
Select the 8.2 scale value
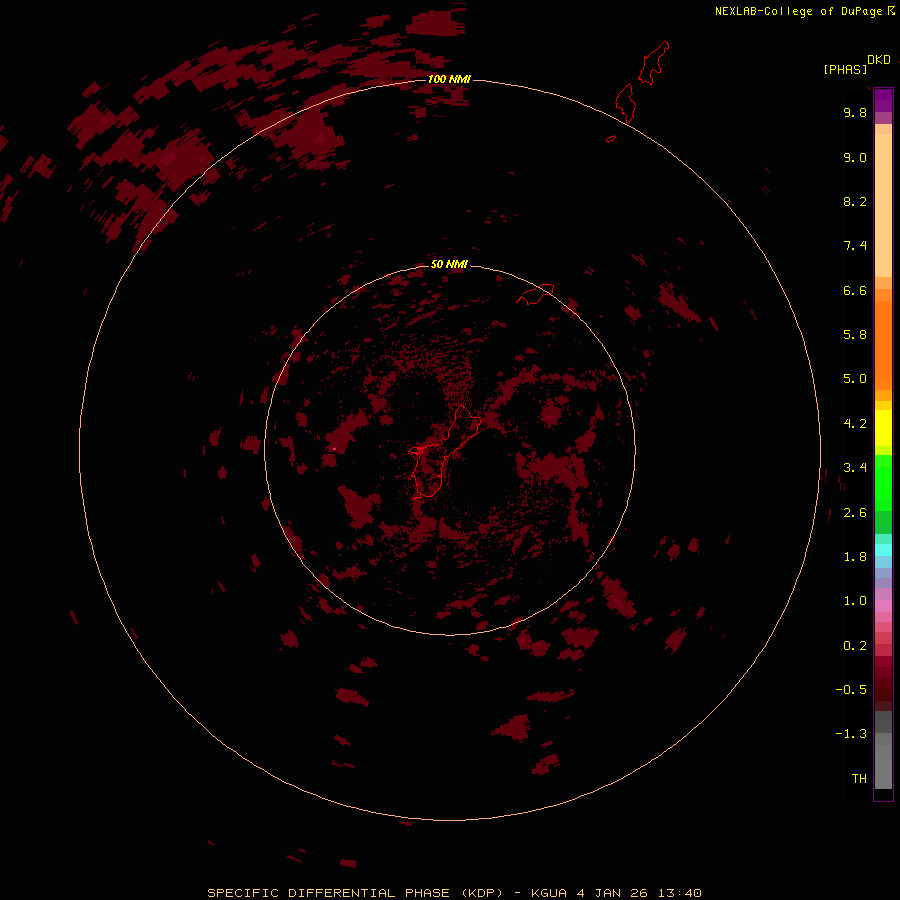855,202
